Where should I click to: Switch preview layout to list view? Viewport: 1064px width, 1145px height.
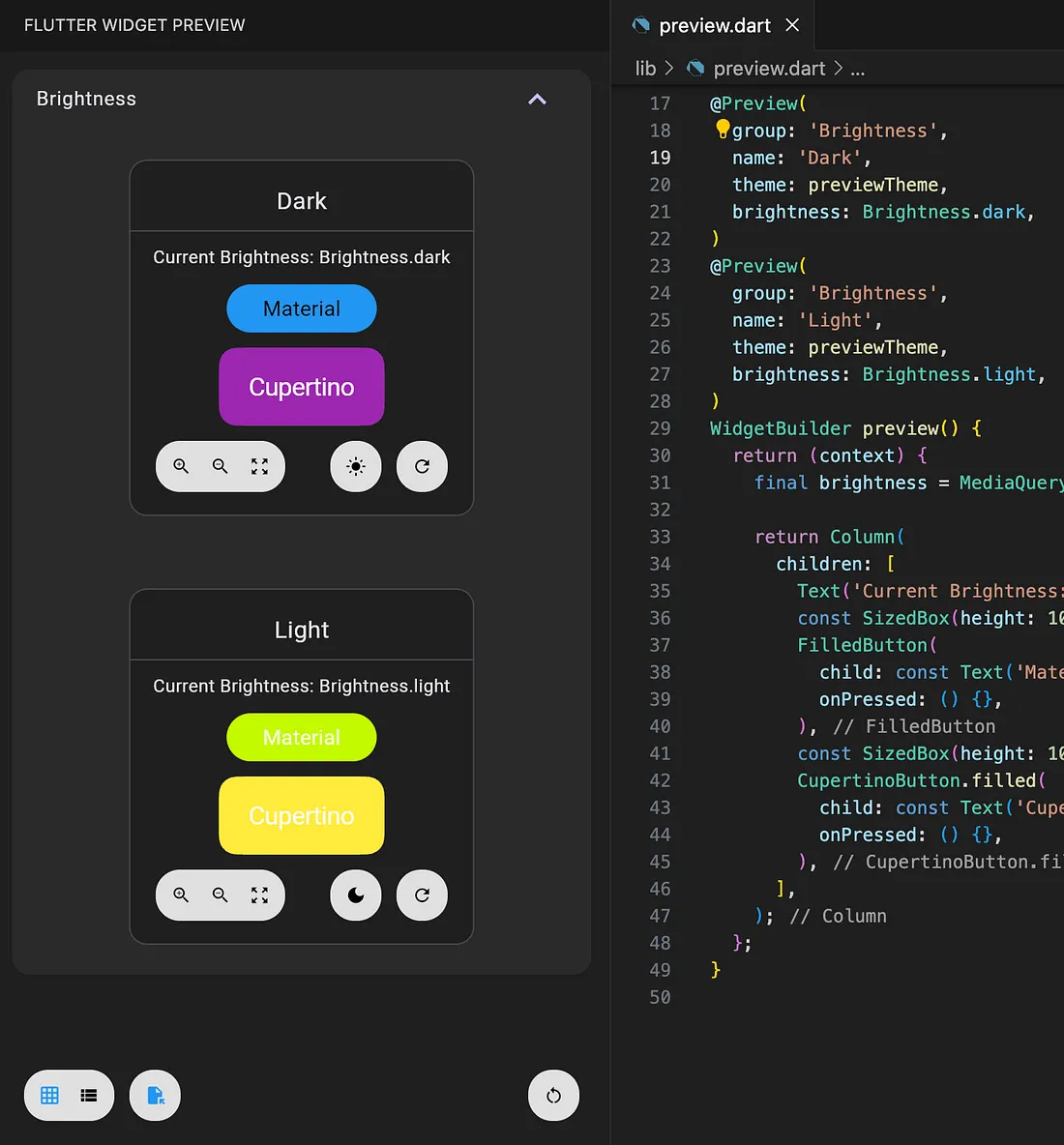click(x=89, y=1095)
